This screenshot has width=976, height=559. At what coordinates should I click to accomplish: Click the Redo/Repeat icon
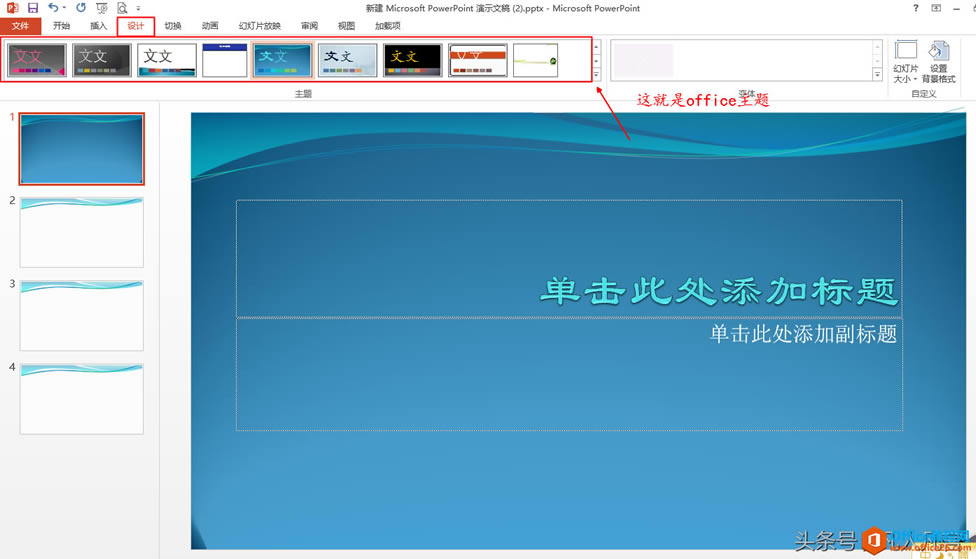tap(81, 7)
